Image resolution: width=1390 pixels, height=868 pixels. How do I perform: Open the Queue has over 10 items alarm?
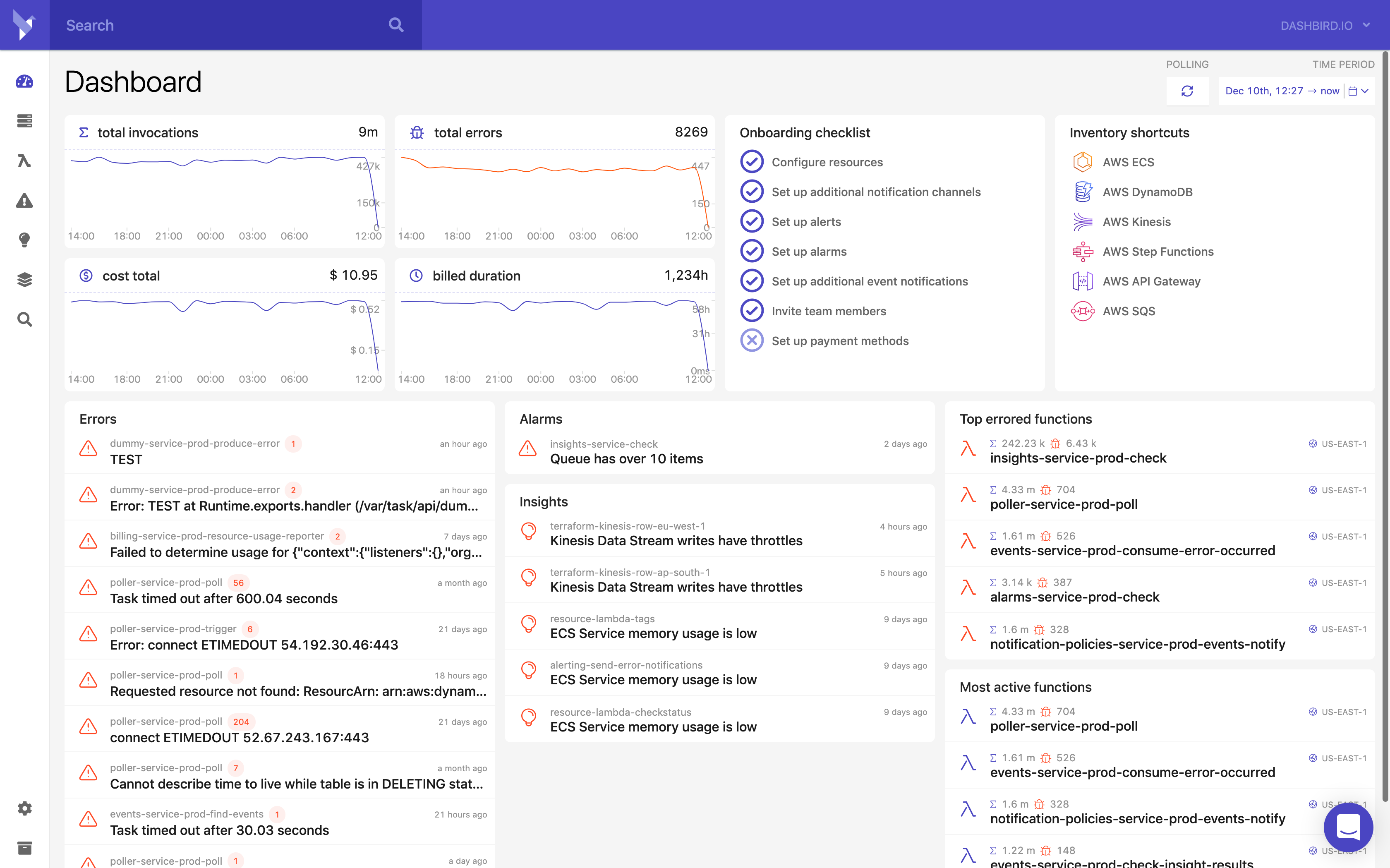pos(626,459)
